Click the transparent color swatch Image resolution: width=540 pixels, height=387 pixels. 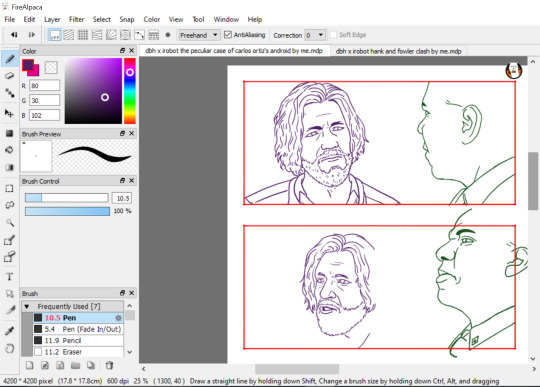tap(51, 67)
